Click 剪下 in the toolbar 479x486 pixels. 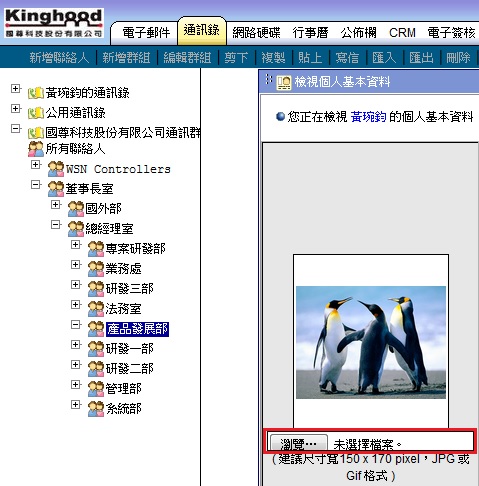236,58
